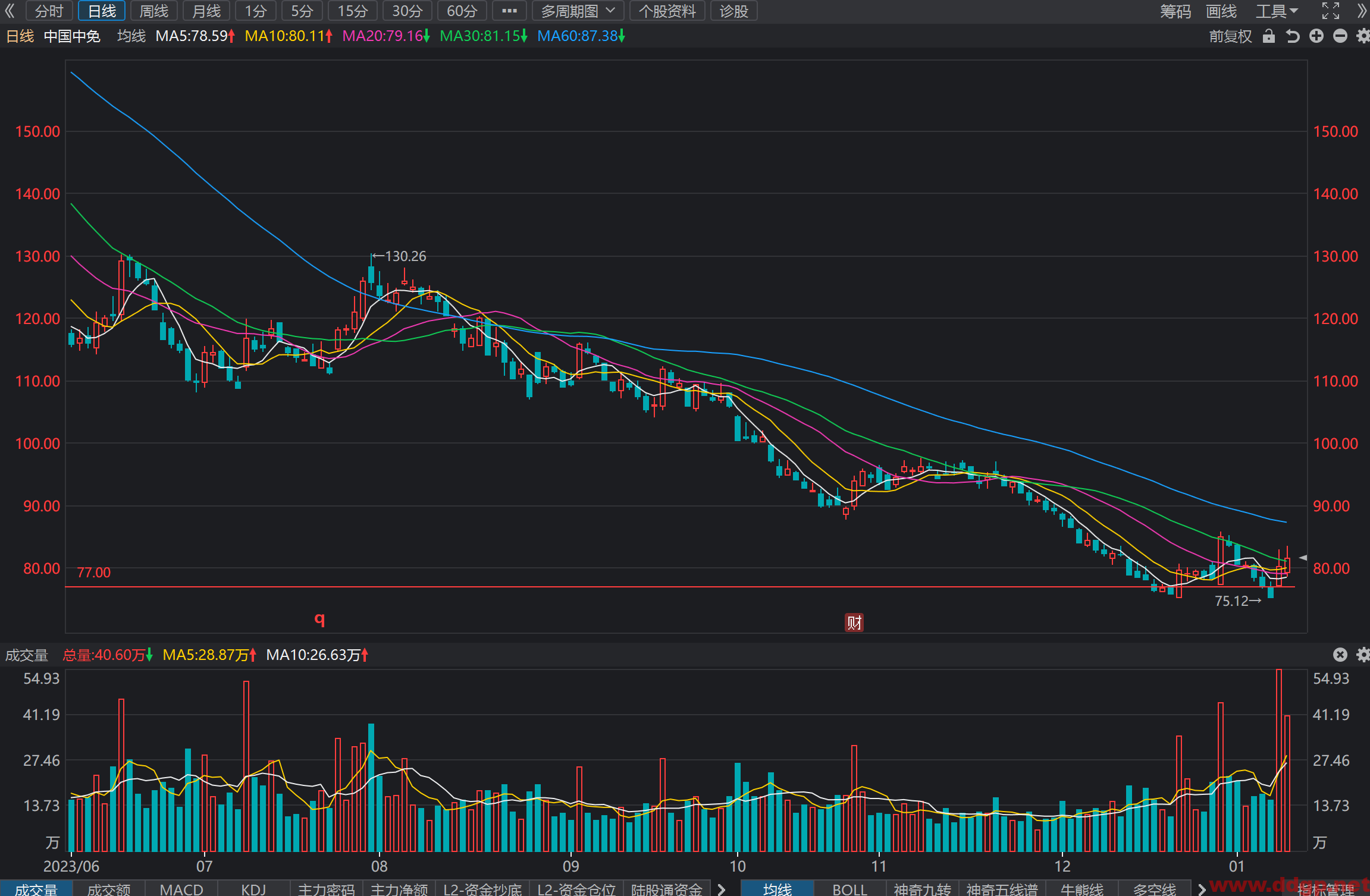The image size is (1370, 896).
Task: Open main chart settings gear
Action: [x=1363, y=36]
